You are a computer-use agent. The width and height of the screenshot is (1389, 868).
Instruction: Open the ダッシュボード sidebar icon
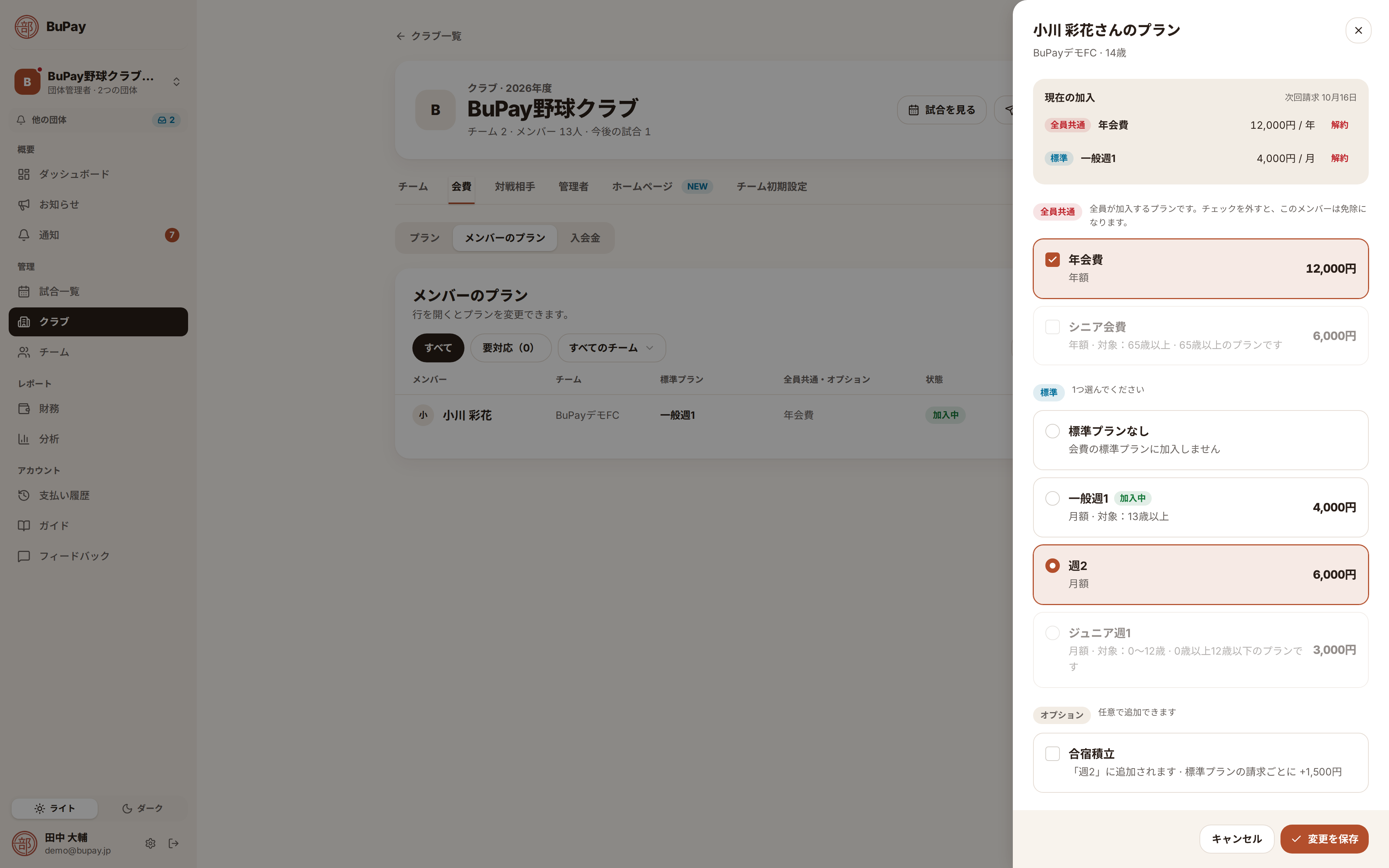pyautogui.click(x=24, y=174)
